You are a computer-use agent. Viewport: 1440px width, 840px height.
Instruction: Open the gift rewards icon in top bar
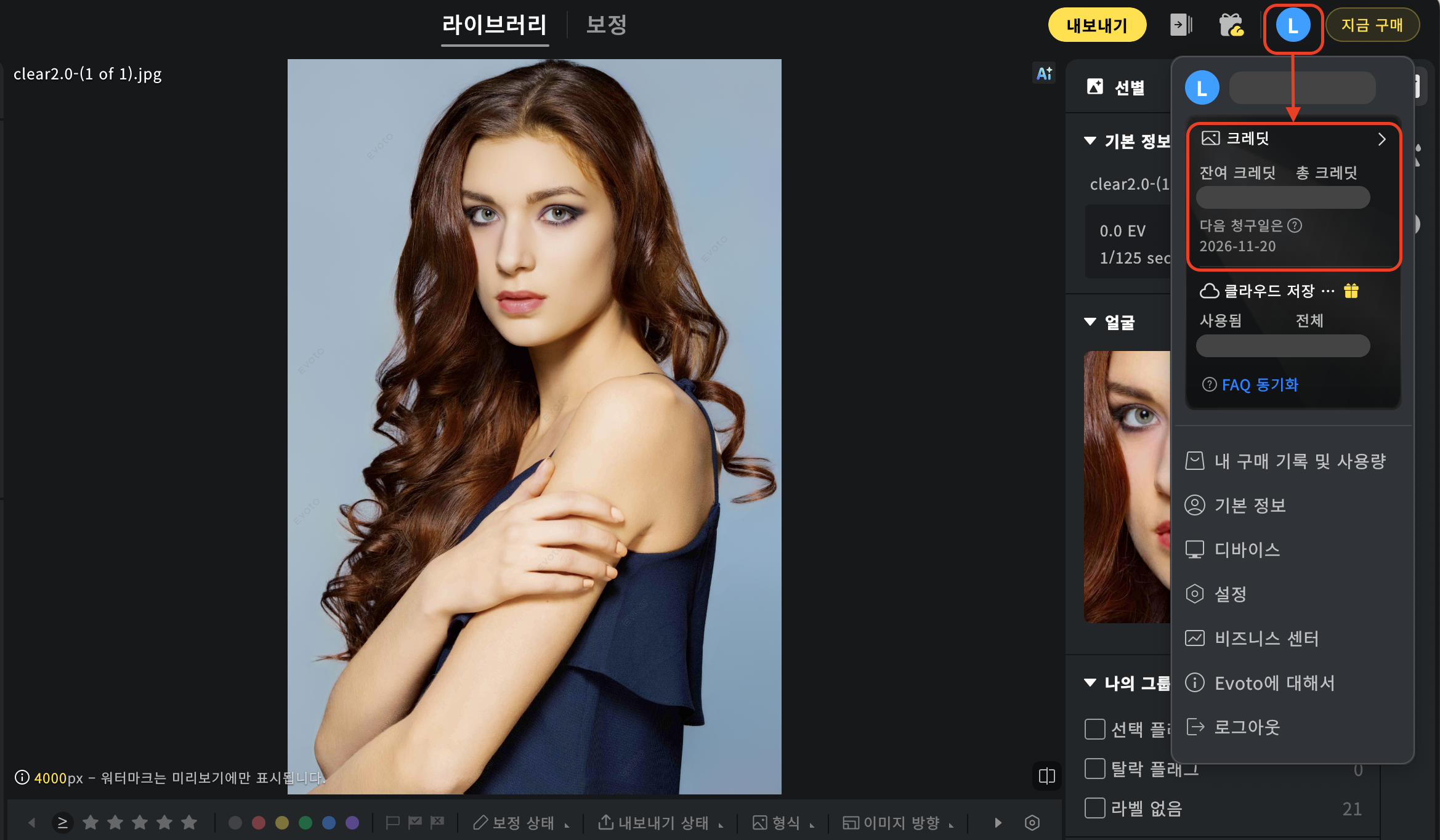[x=1231, y=25]
